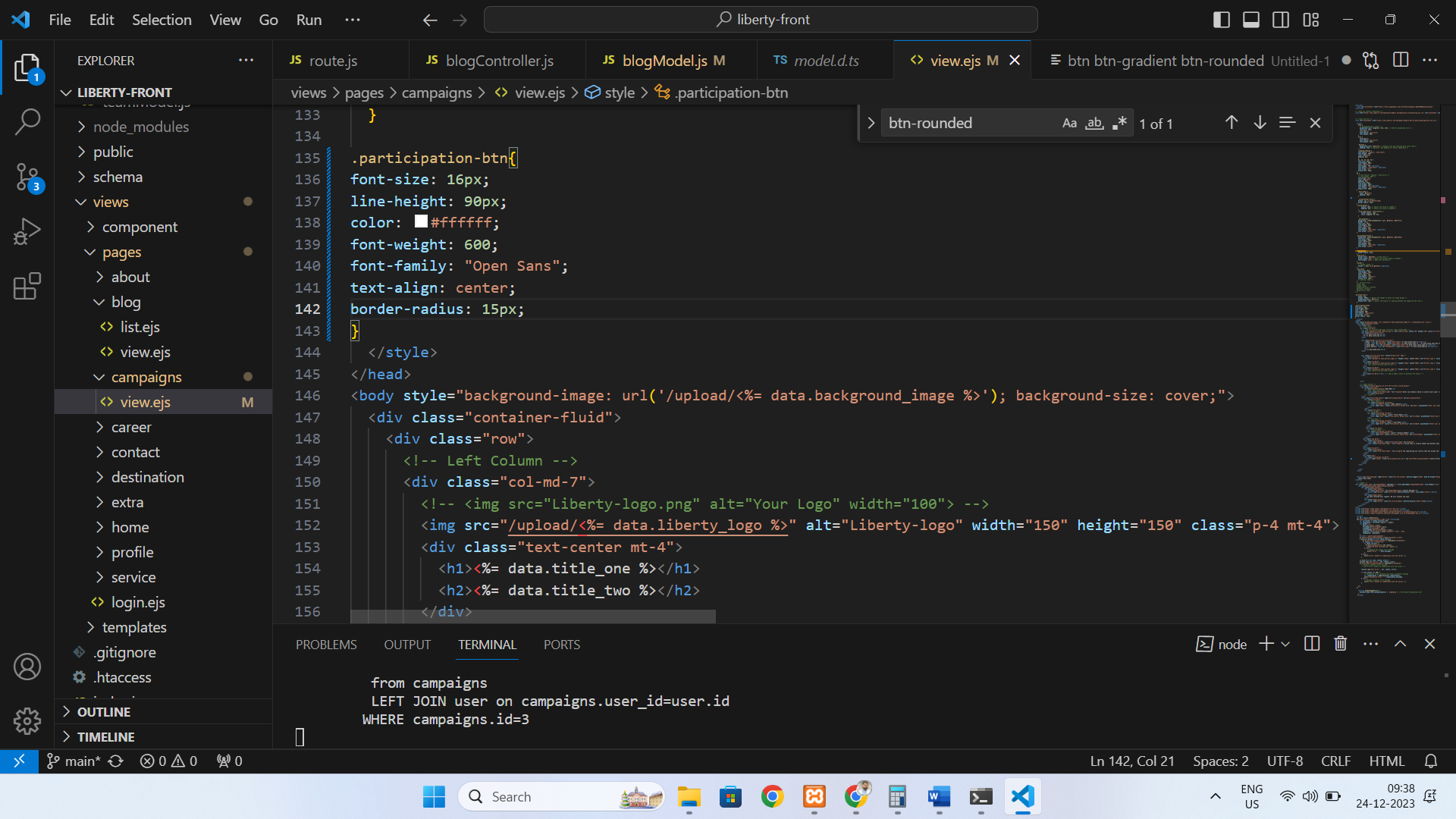Split the editor right
The height and width of the screenshot is (819, 1456).
tap(1401, 60)
